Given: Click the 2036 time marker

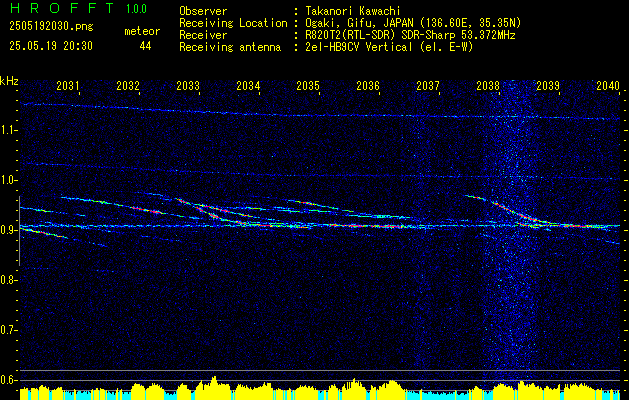Looking at the screenshot, I should [x=368, y=85].
